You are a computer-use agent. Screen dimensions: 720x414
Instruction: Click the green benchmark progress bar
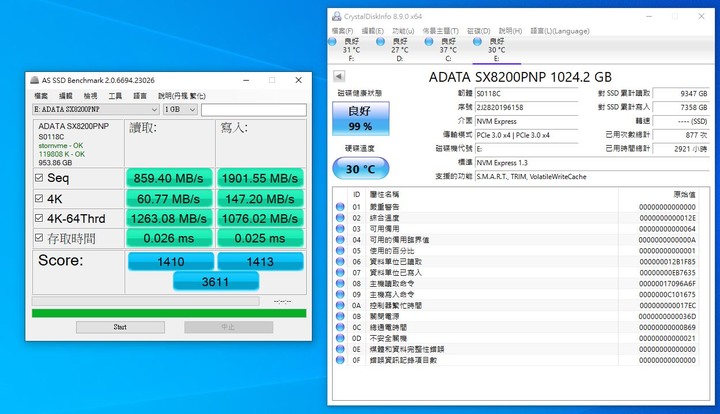click(169, 313)
